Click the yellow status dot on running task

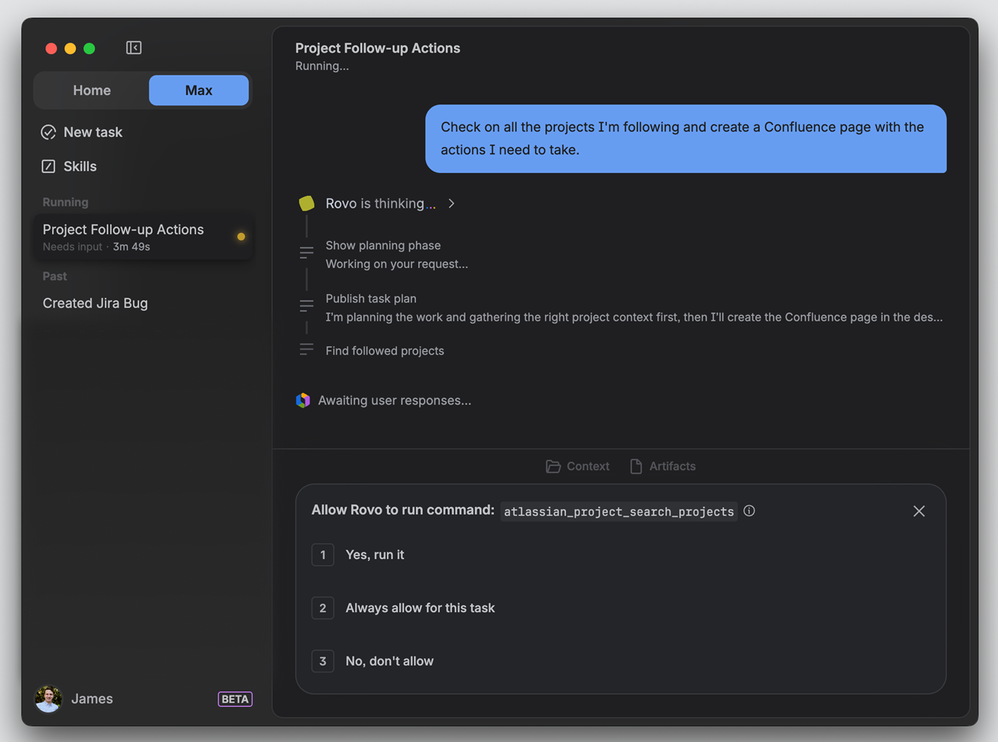click(x=241, y=237)
